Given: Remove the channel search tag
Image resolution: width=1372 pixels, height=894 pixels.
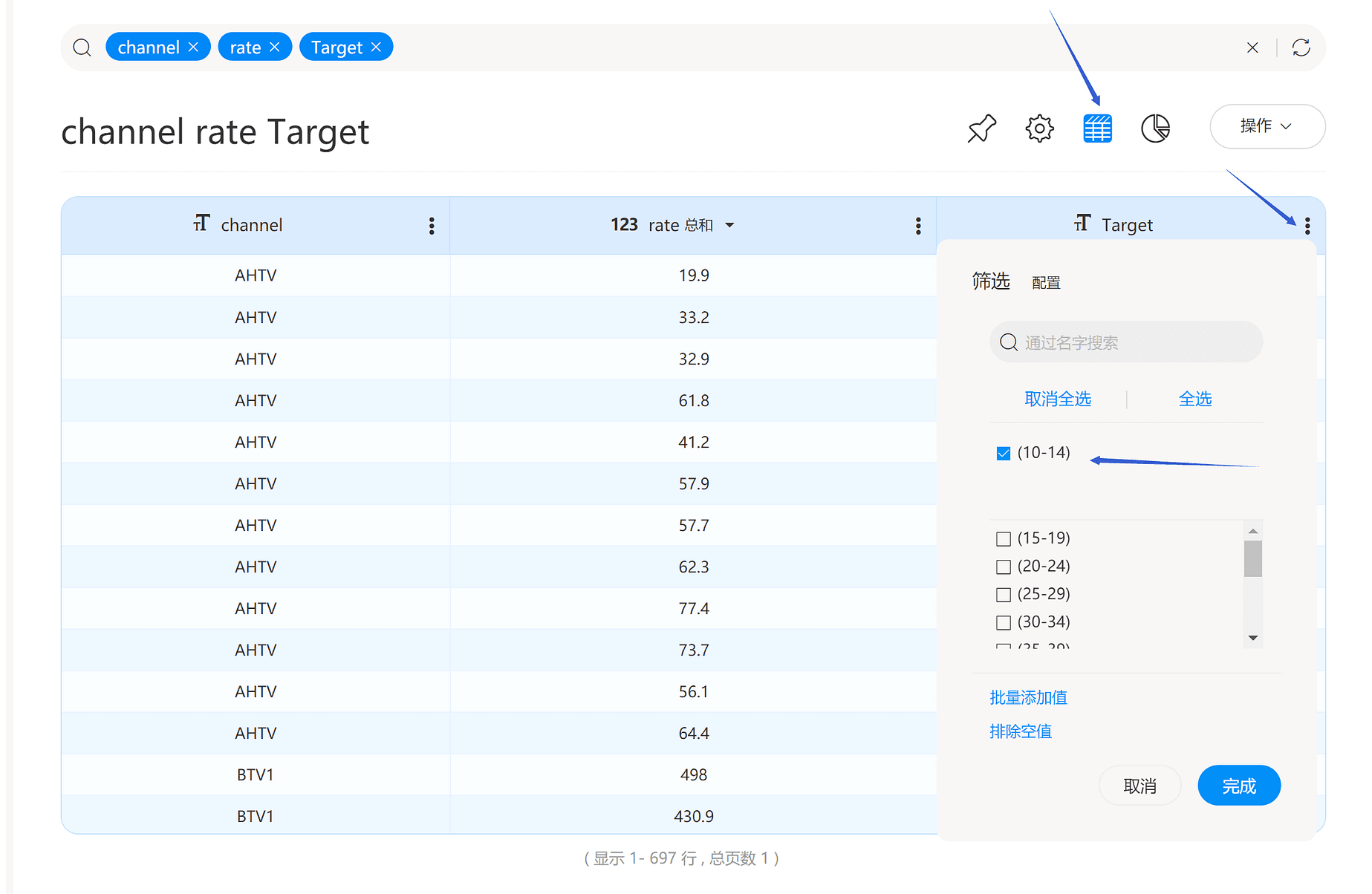Looking at the screenshot, I should click(x=194, y=47).
